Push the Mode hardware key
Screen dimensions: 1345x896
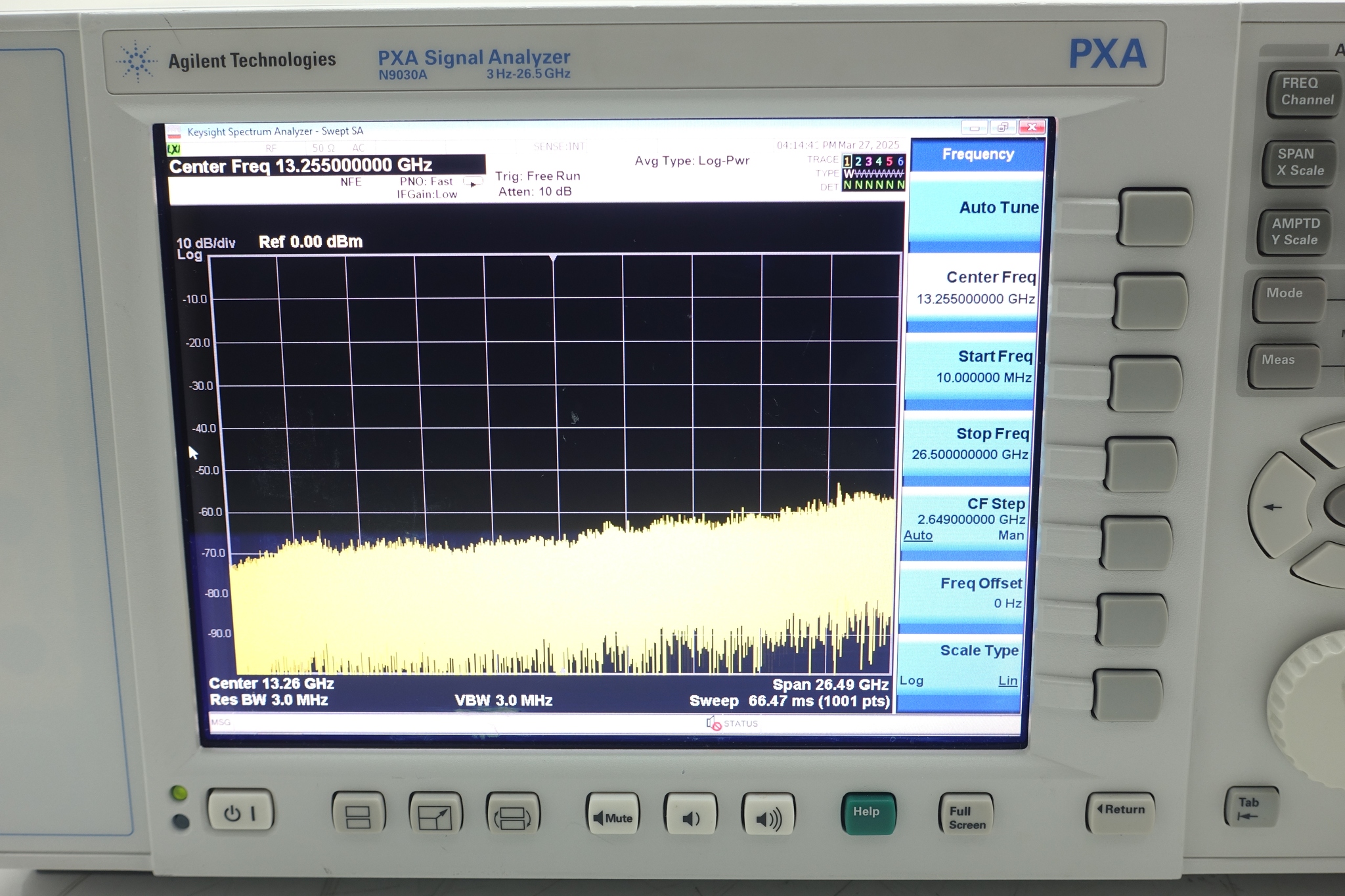click(x=1288, y=299)
